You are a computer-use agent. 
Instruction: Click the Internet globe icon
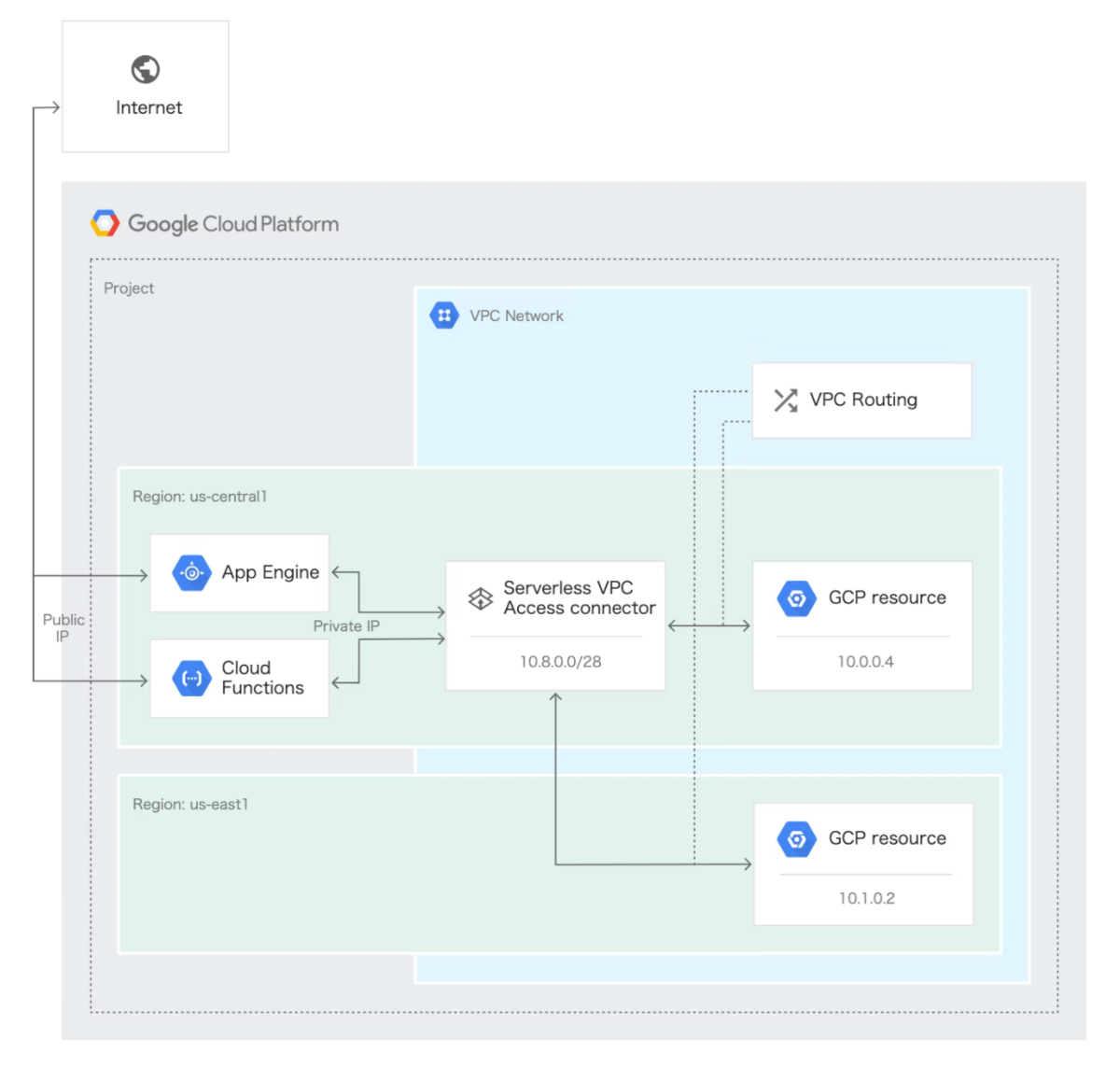146,69
